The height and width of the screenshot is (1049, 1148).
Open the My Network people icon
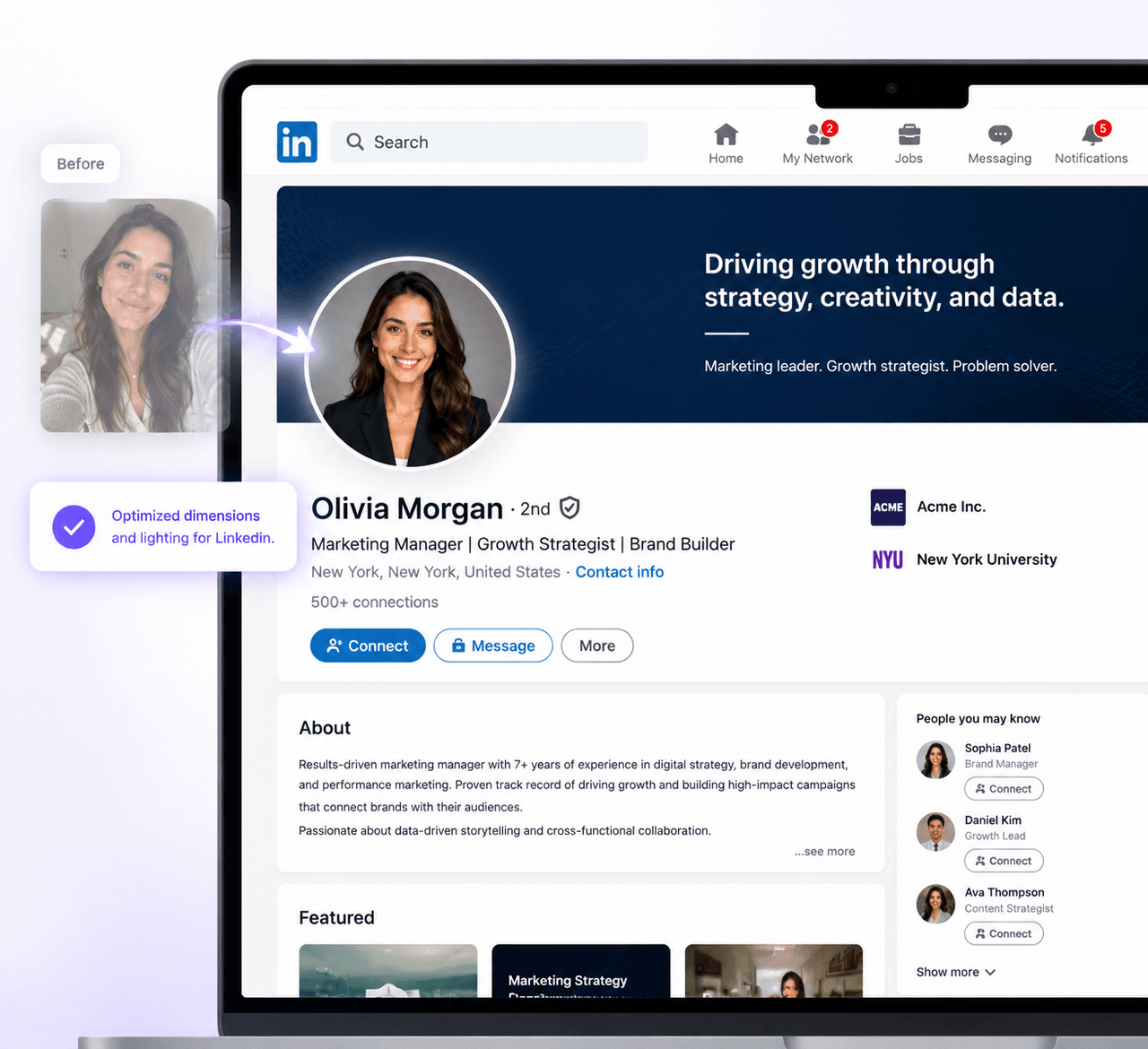click(x=818, y=134)
